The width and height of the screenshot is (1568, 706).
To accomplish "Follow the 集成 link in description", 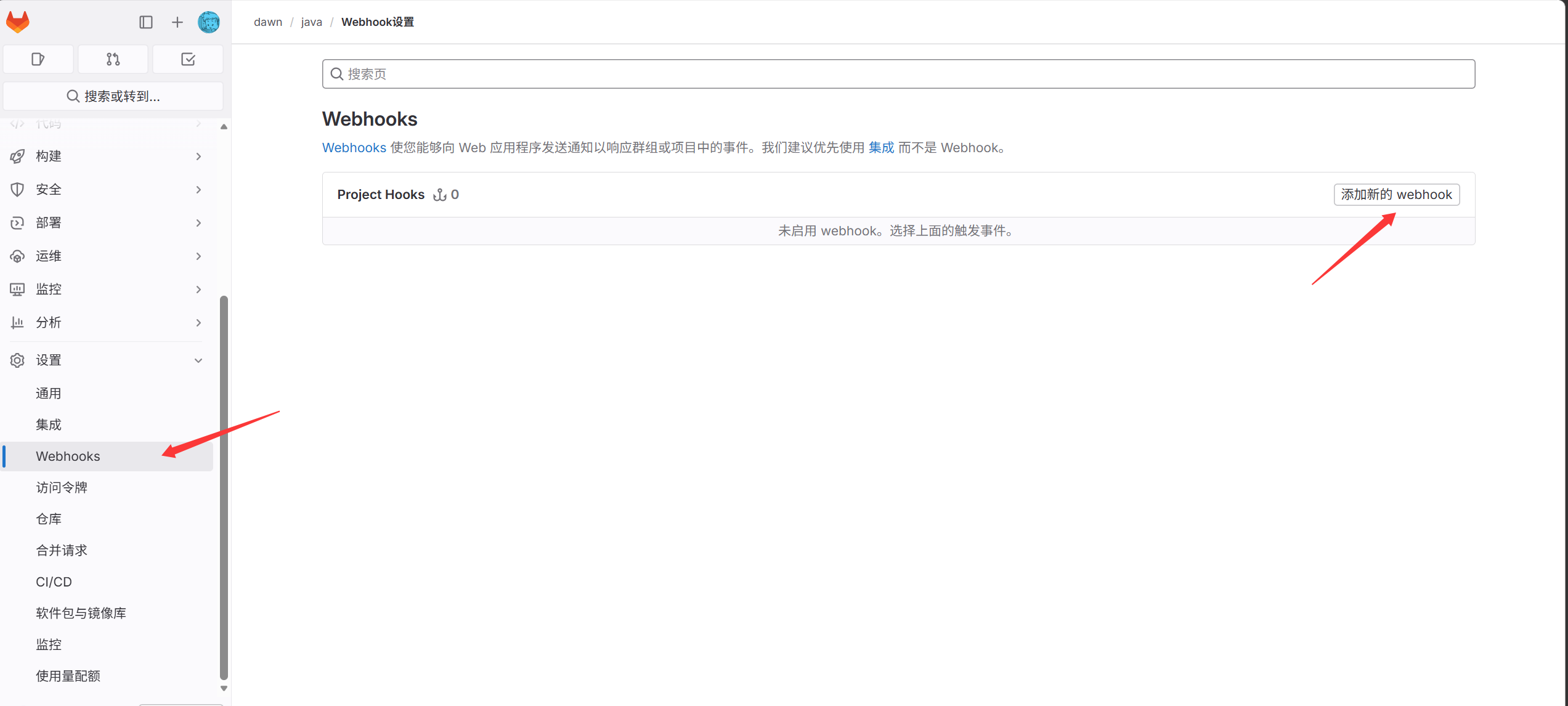I will tap(881, 148).
